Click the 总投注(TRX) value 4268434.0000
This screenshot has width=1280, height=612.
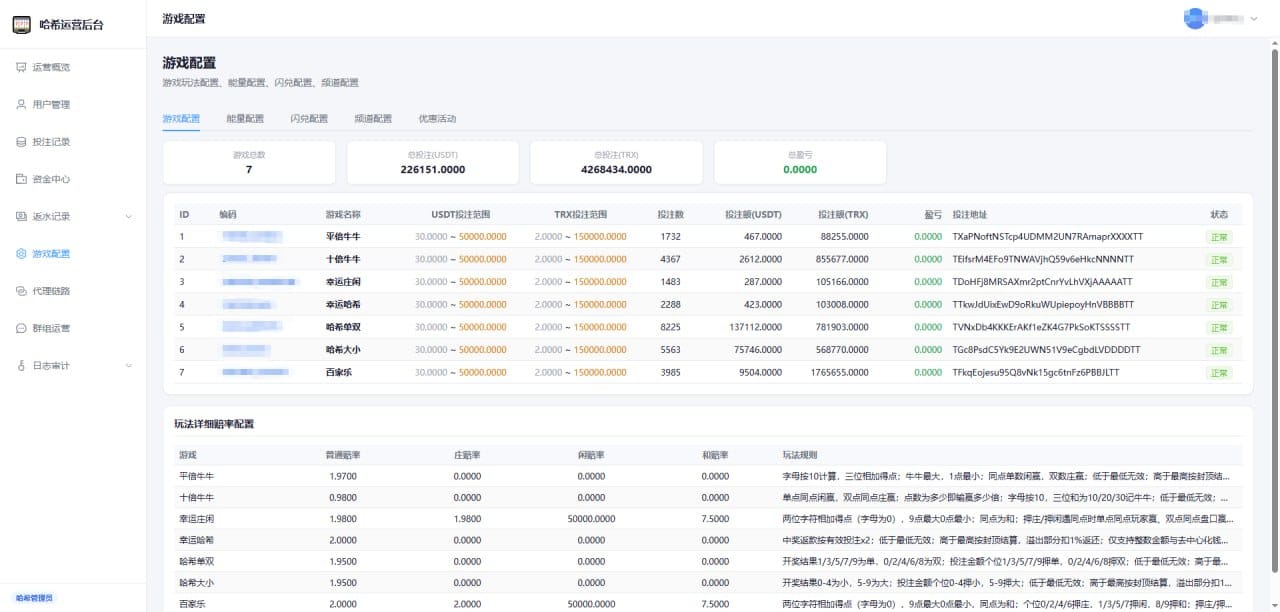(616, 170)
